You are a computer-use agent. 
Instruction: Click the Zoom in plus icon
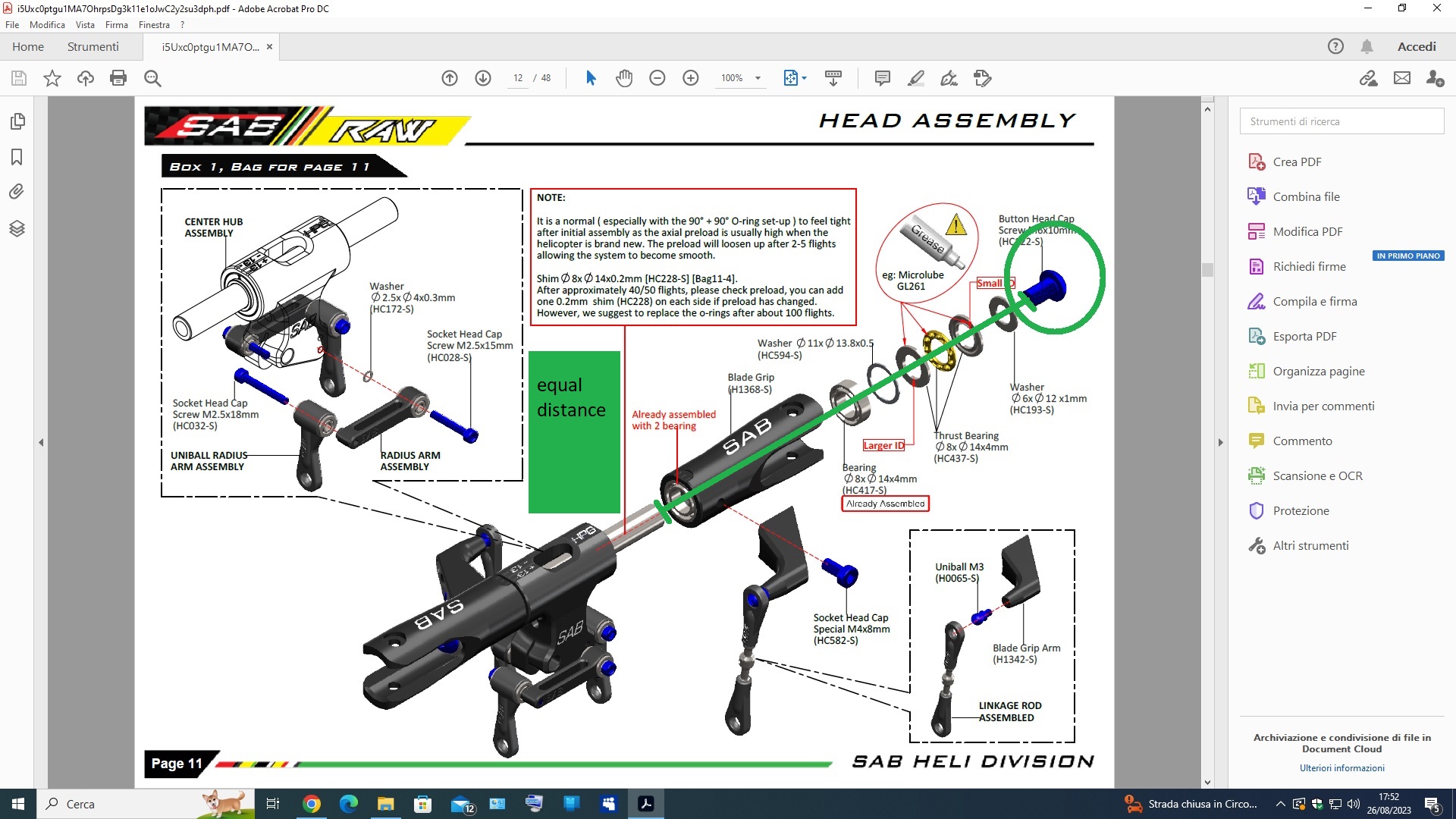(690, 78)
